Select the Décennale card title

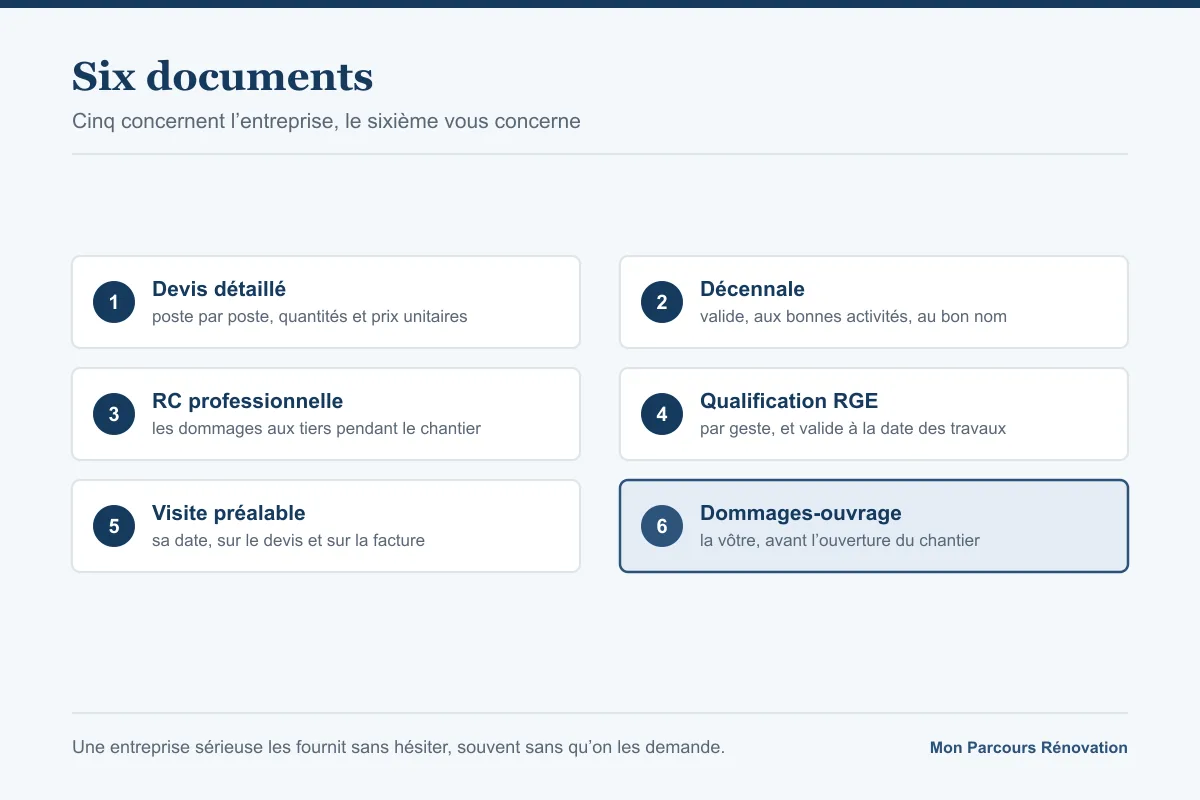(x=752, y=289)
